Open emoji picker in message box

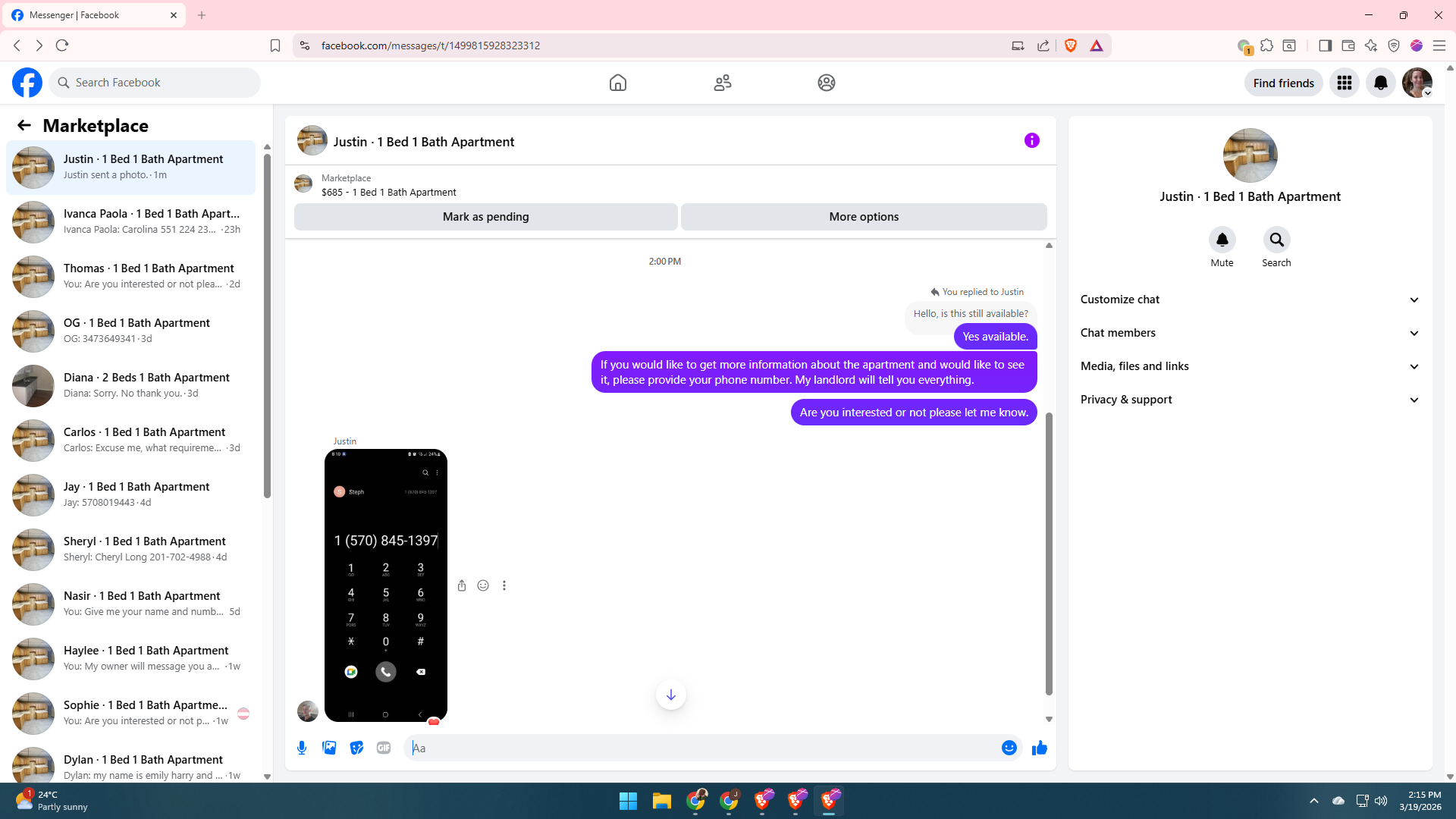1009,748
